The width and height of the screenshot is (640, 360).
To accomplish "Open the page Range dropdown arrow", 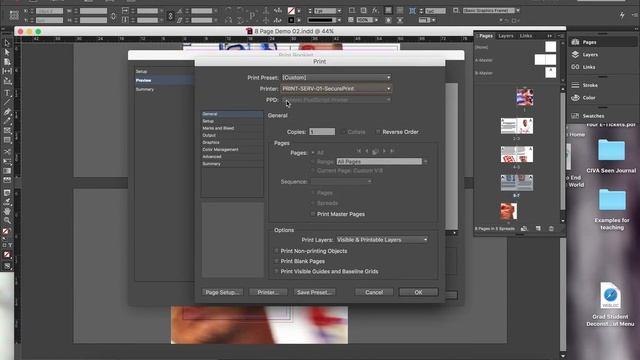I will (x=425, y=162).
